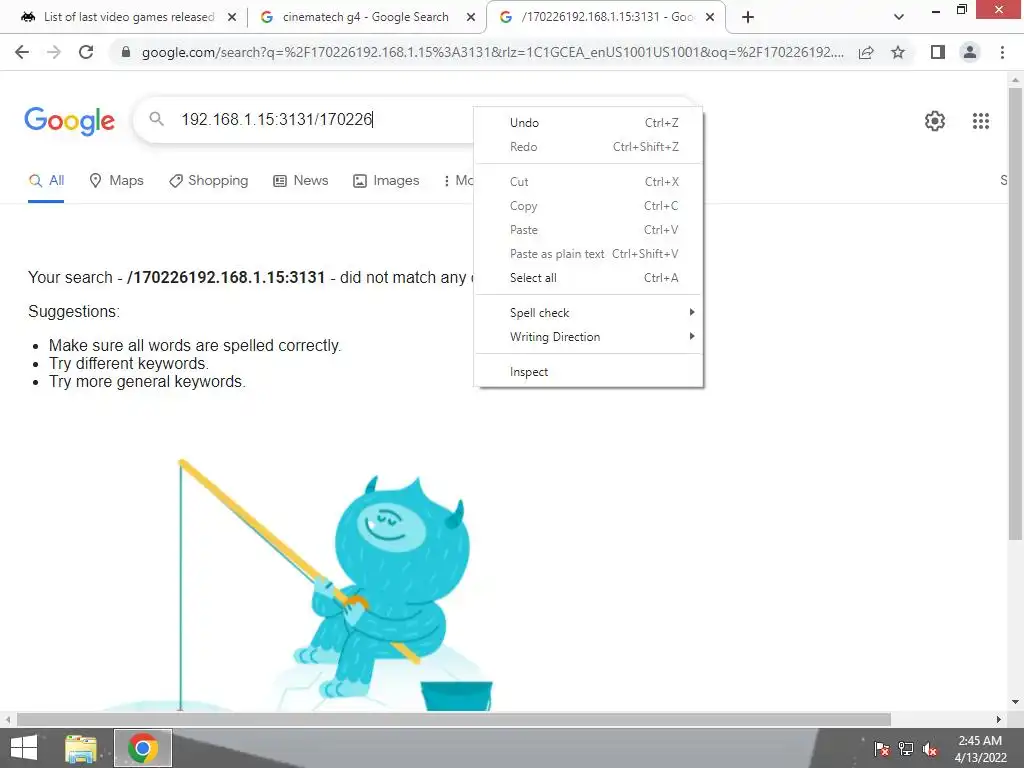Image resolution: width=1024 pixels, height=768 pixels.
Task: Open a new tab with plus button
Action: (x=748, y=17)
